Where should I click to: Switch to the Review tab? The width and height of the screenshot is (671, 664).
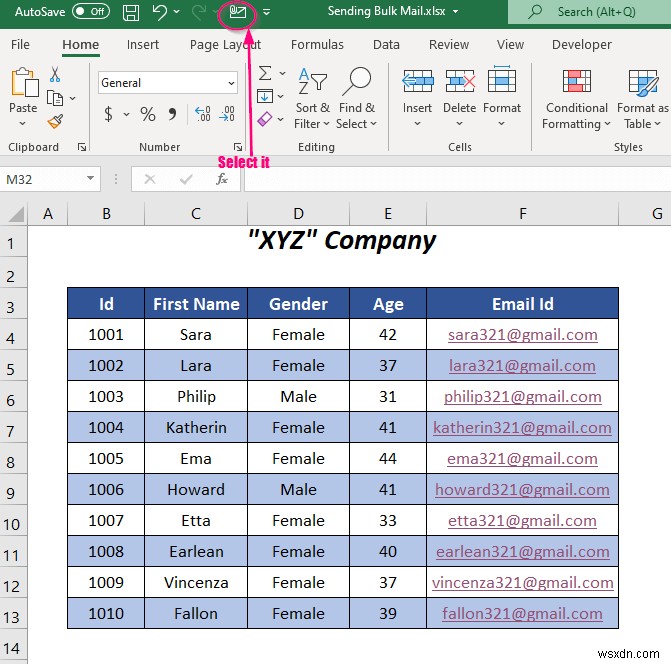(x=449, y=44)
